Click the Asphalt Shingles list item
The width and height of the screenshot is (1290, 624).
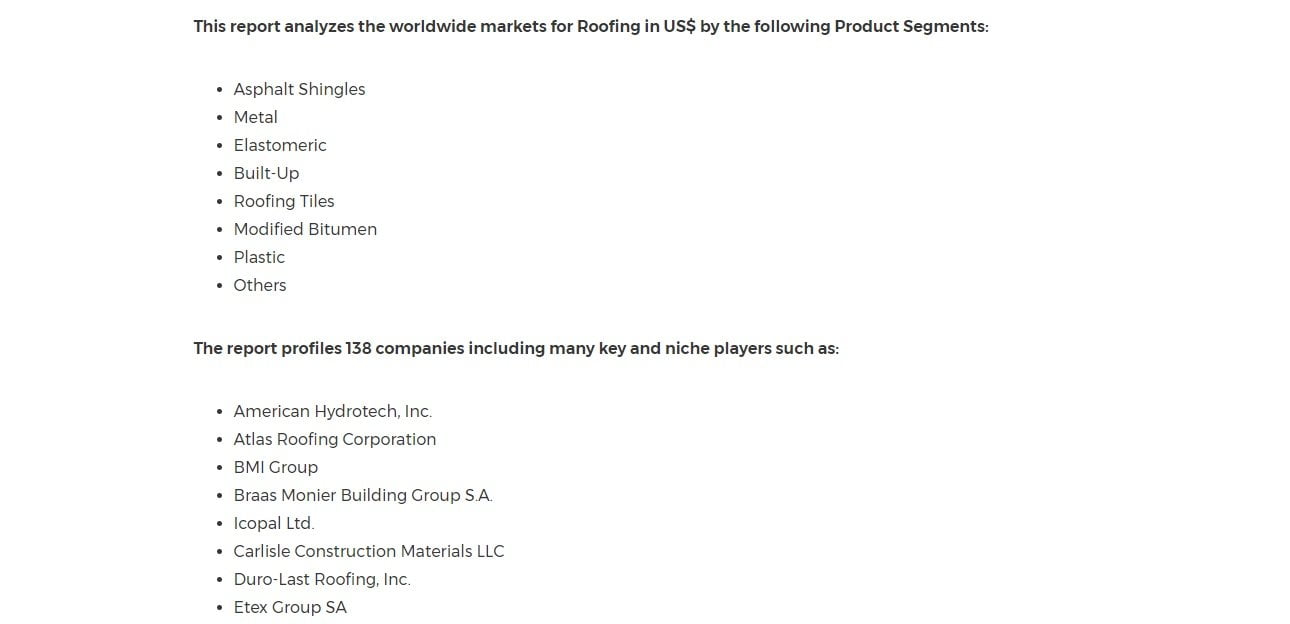coord(299,89)
